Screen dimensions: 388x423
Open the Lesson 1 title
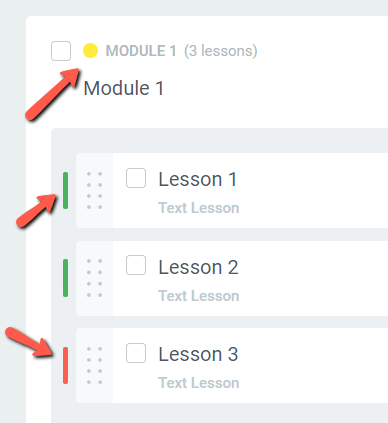pyautogui.click(x=198, y=179)
